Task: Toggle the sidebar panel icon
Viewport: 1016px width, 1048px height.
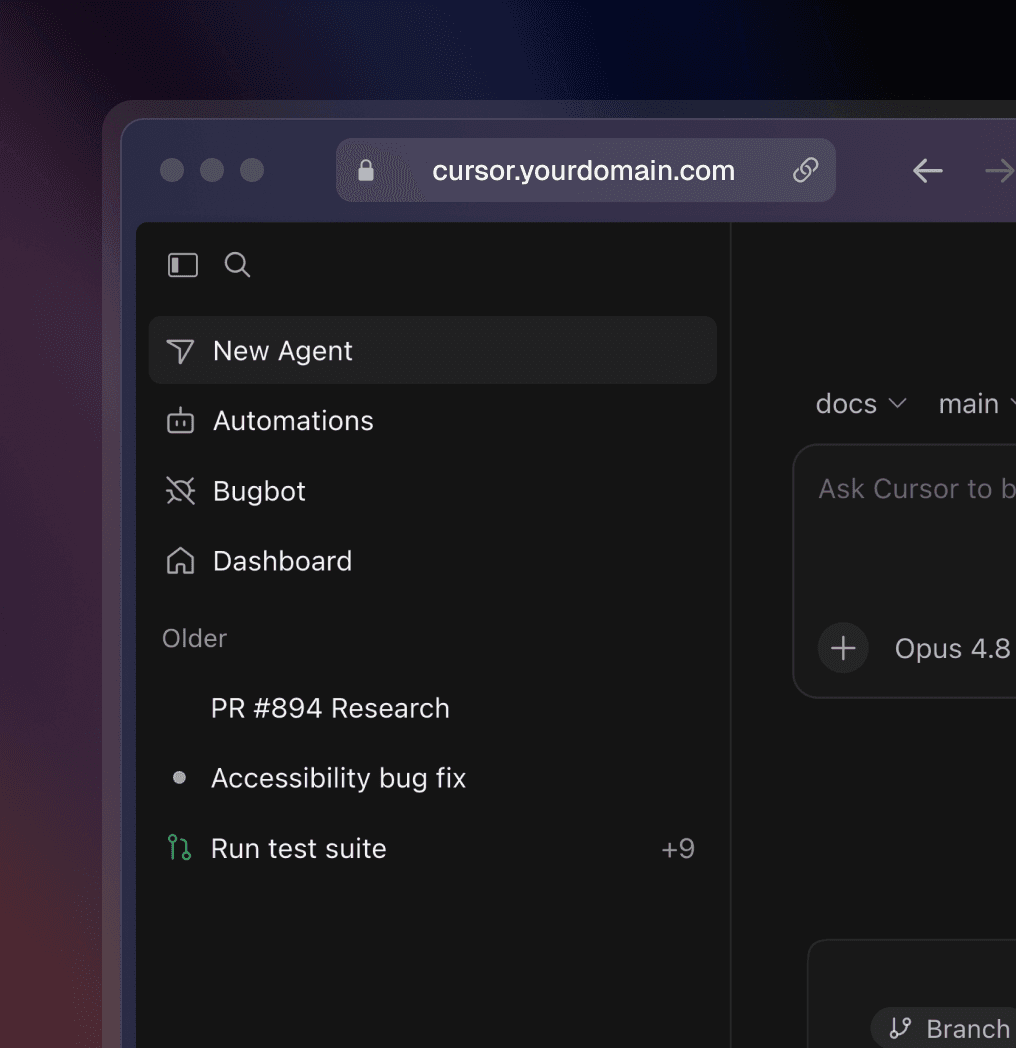Action: point(182,265)
